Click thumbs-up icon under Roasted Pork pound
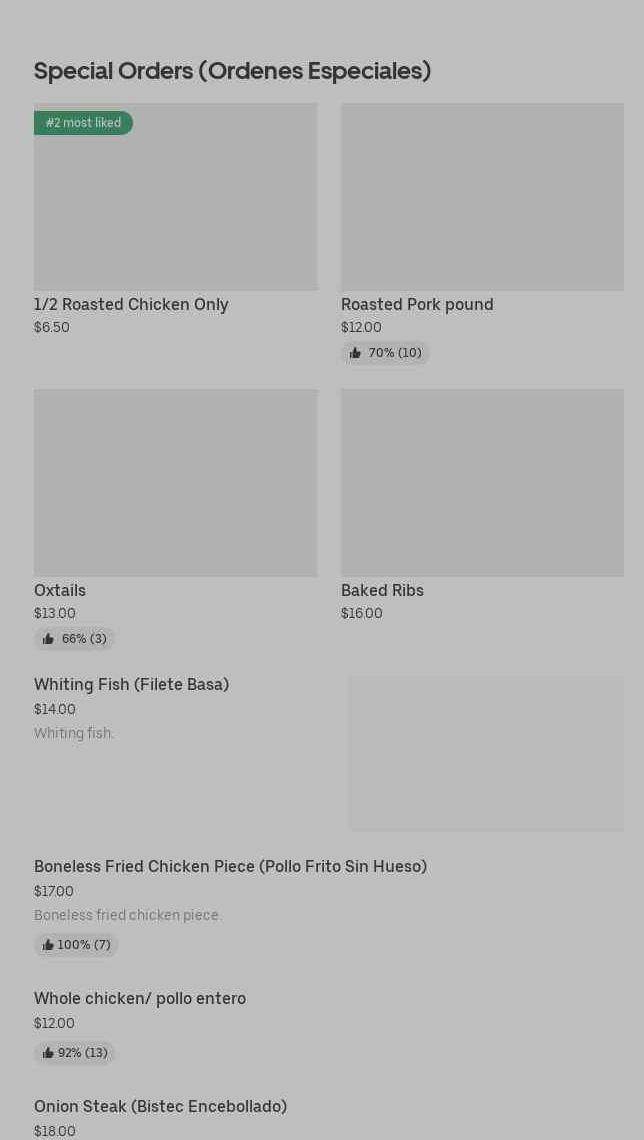 pyautogui.click(x=355, y=353)
